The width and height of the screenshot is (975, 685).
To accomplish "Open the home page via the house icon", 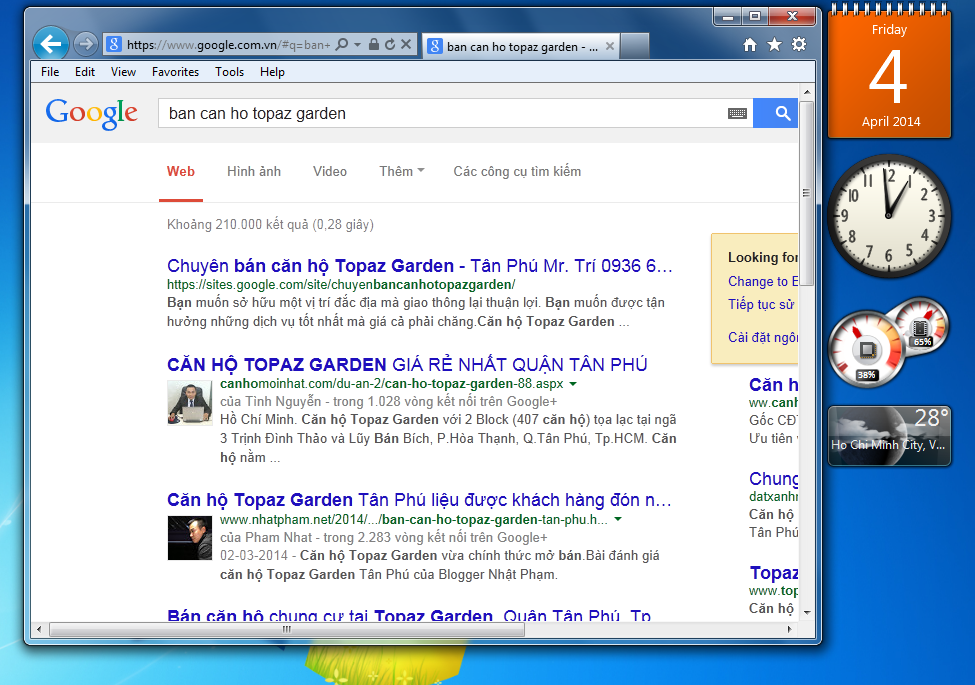I will [750, 45].
